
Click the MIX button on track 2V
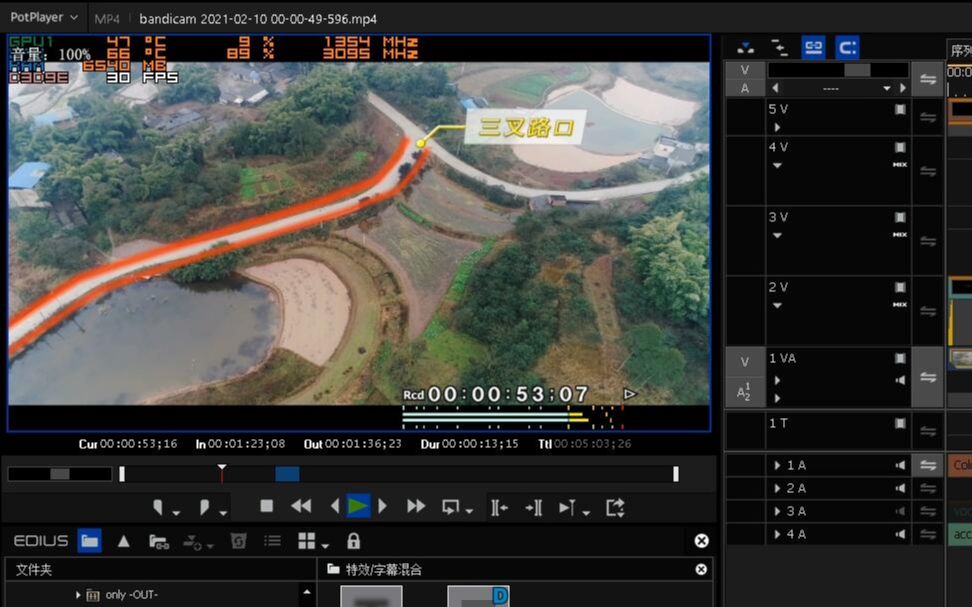(x=899, y=304)
